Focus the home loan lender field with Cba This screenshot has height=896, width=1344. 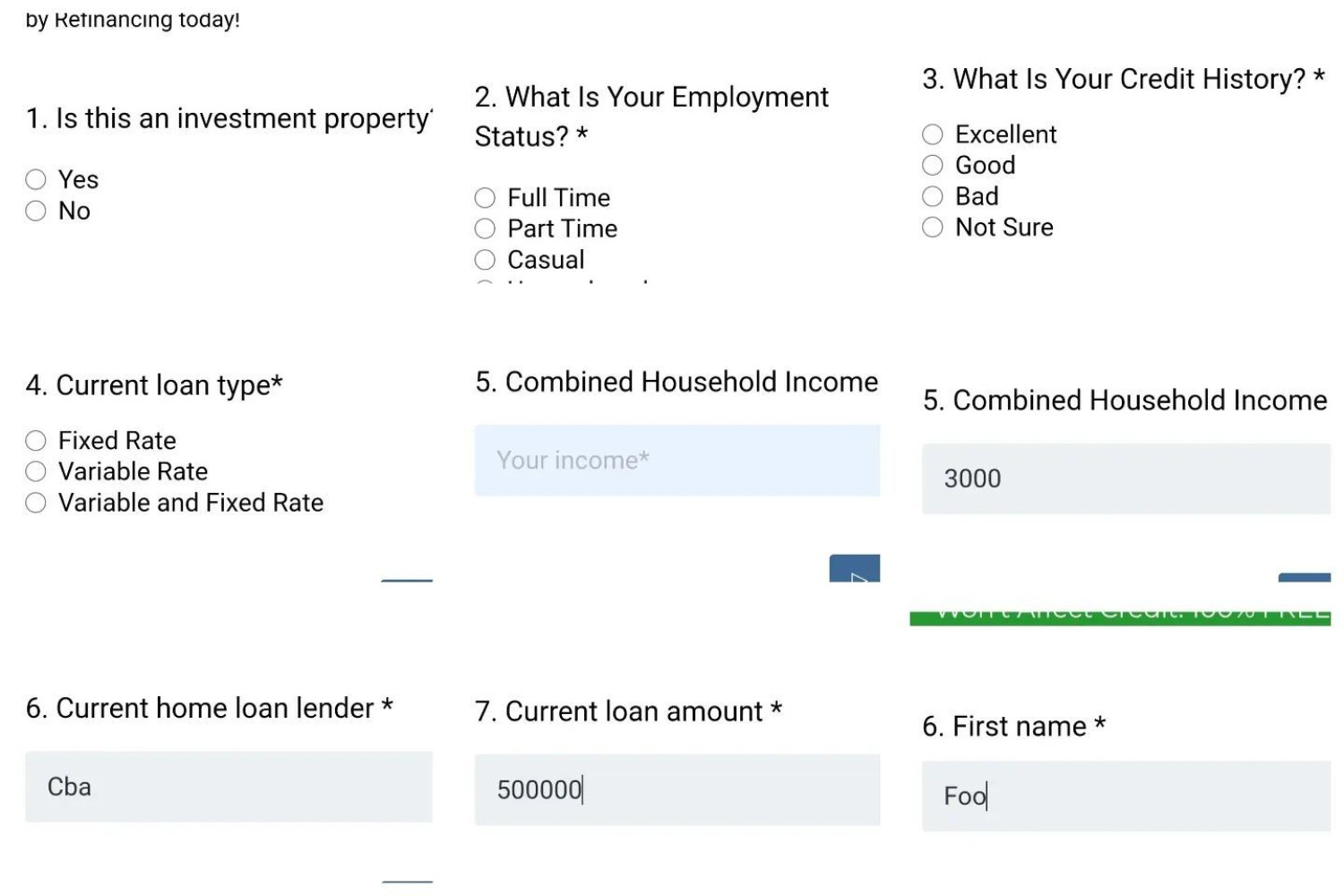[228, 787]
